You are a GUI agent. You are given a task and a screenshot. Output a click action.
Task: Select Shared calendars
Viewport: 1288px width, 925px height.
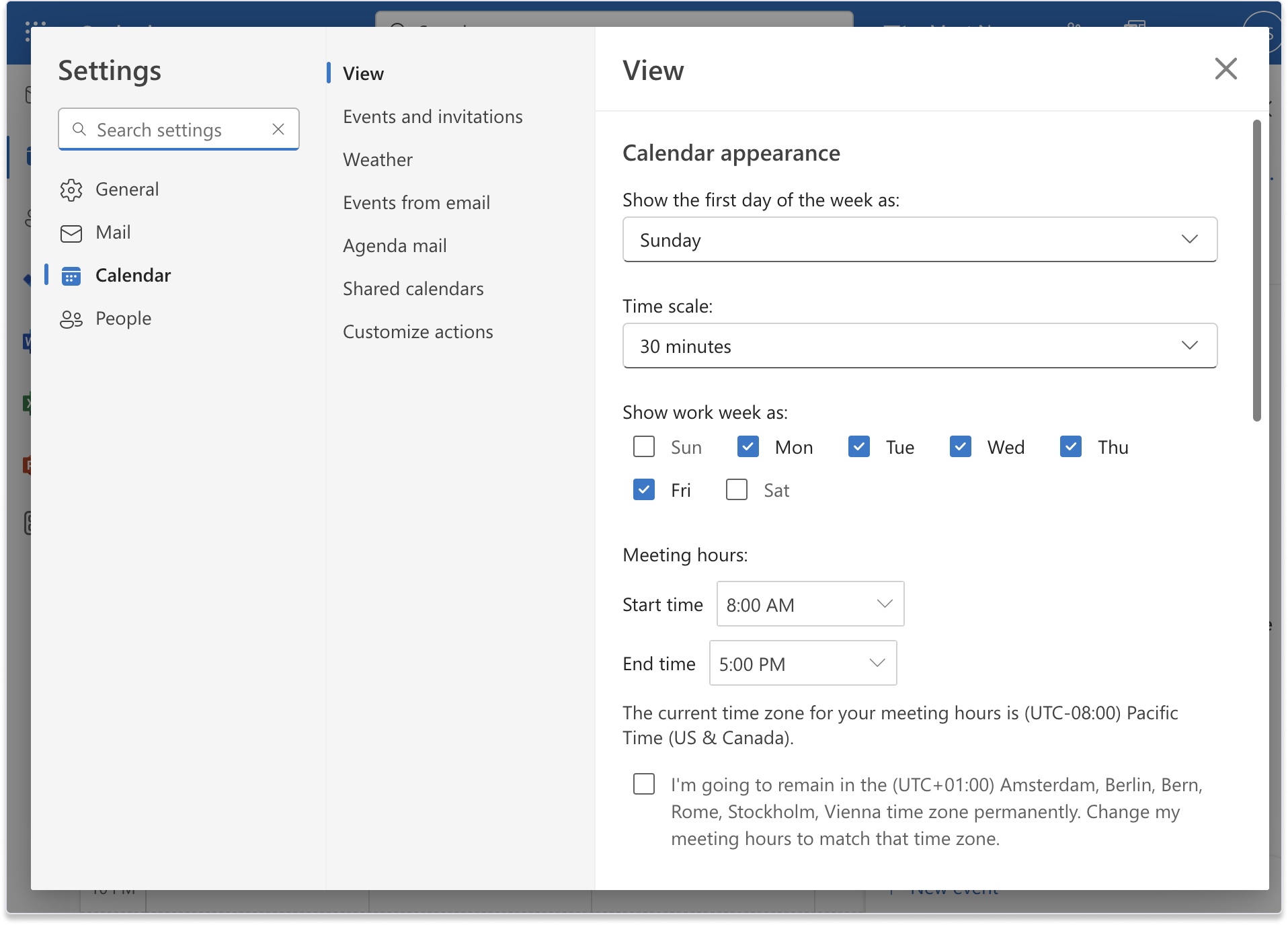point(413,288)
